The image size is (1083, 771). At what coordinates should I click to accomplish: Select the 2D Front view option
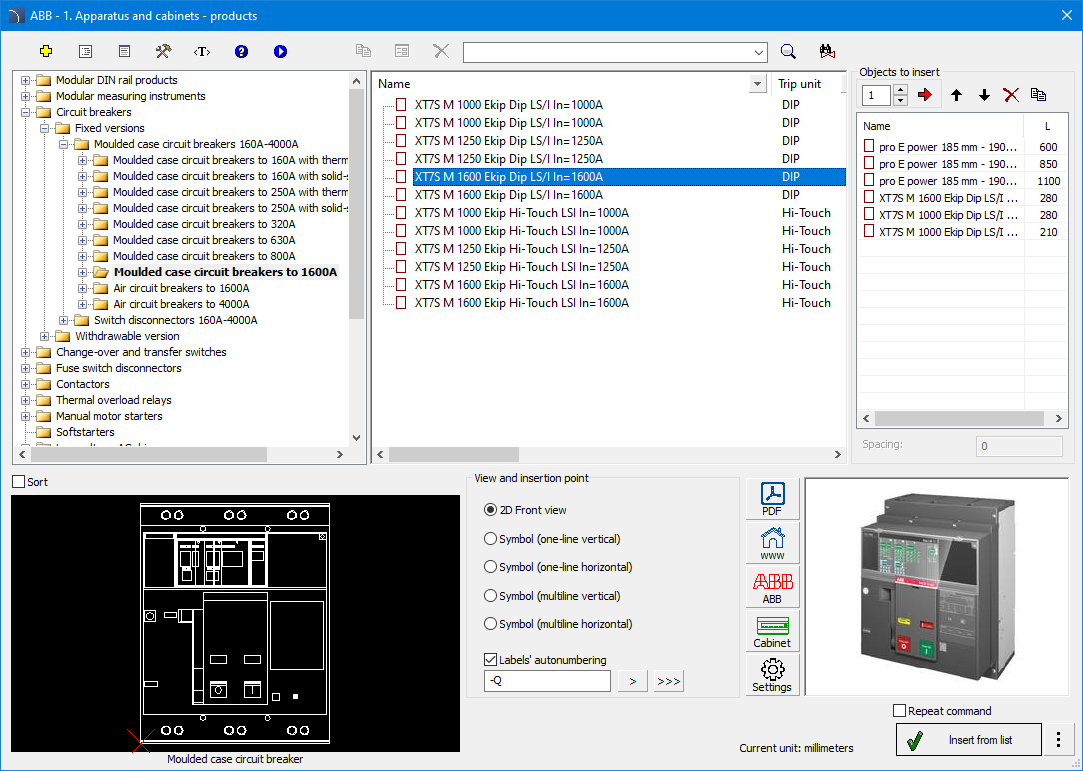[x=526, y=510]
